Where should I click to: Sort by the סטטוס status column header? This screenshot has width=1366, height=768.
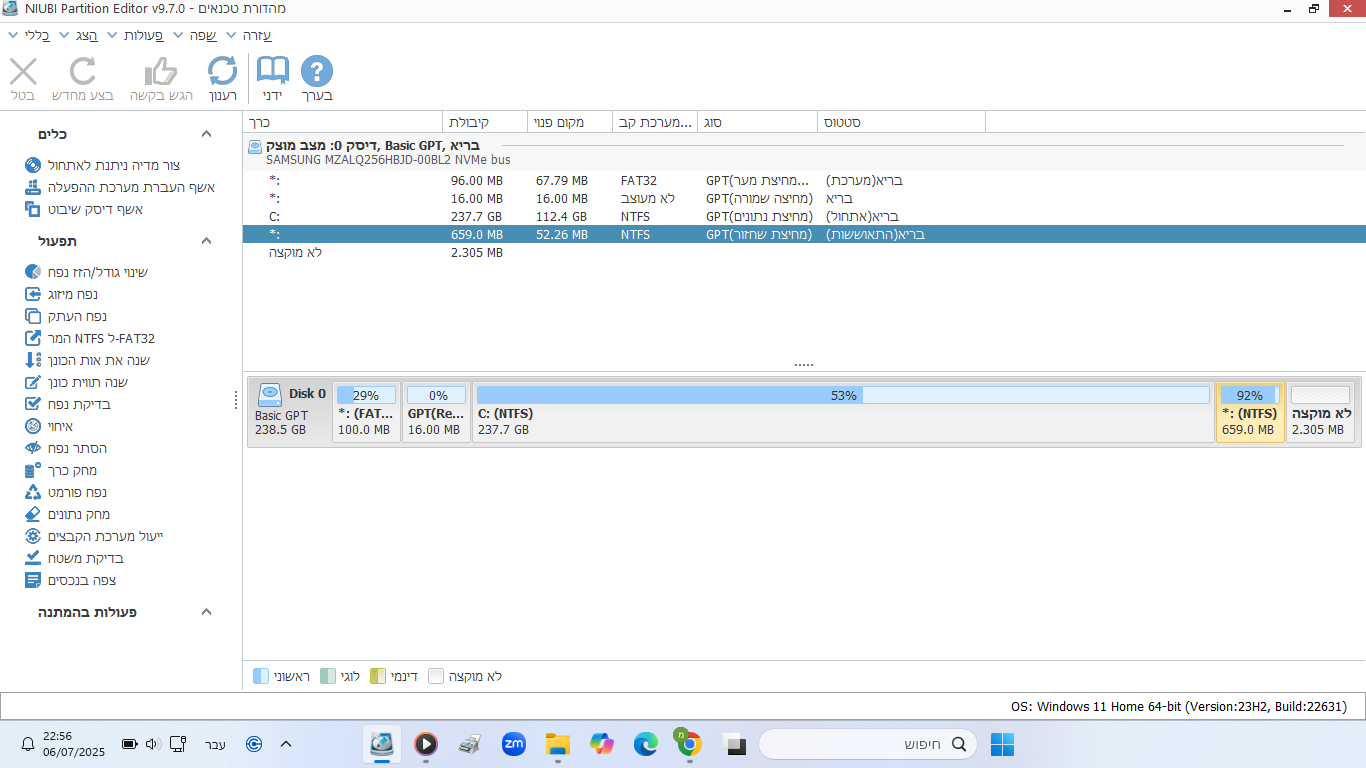(x=901, y=122)
